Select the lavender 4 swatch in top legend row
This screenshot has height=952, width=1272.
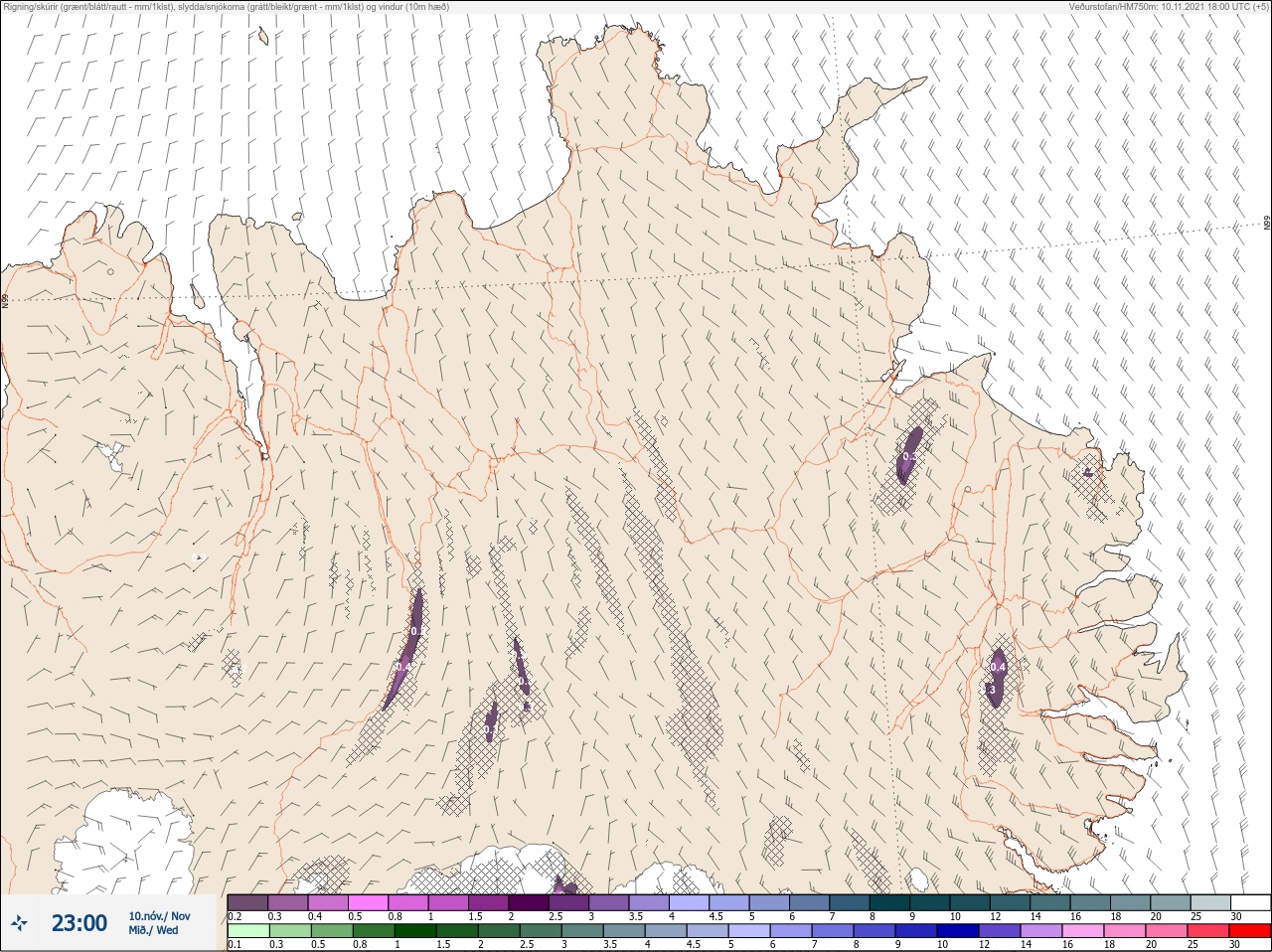690,902
